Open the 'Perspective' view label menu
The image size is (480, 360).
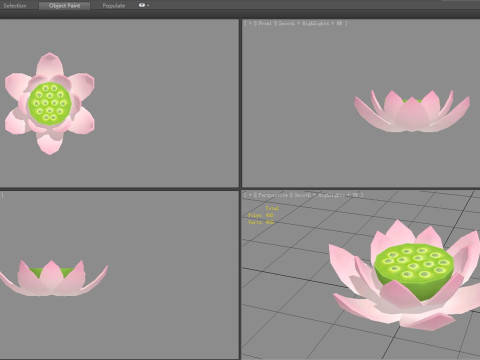click(273, 195)
